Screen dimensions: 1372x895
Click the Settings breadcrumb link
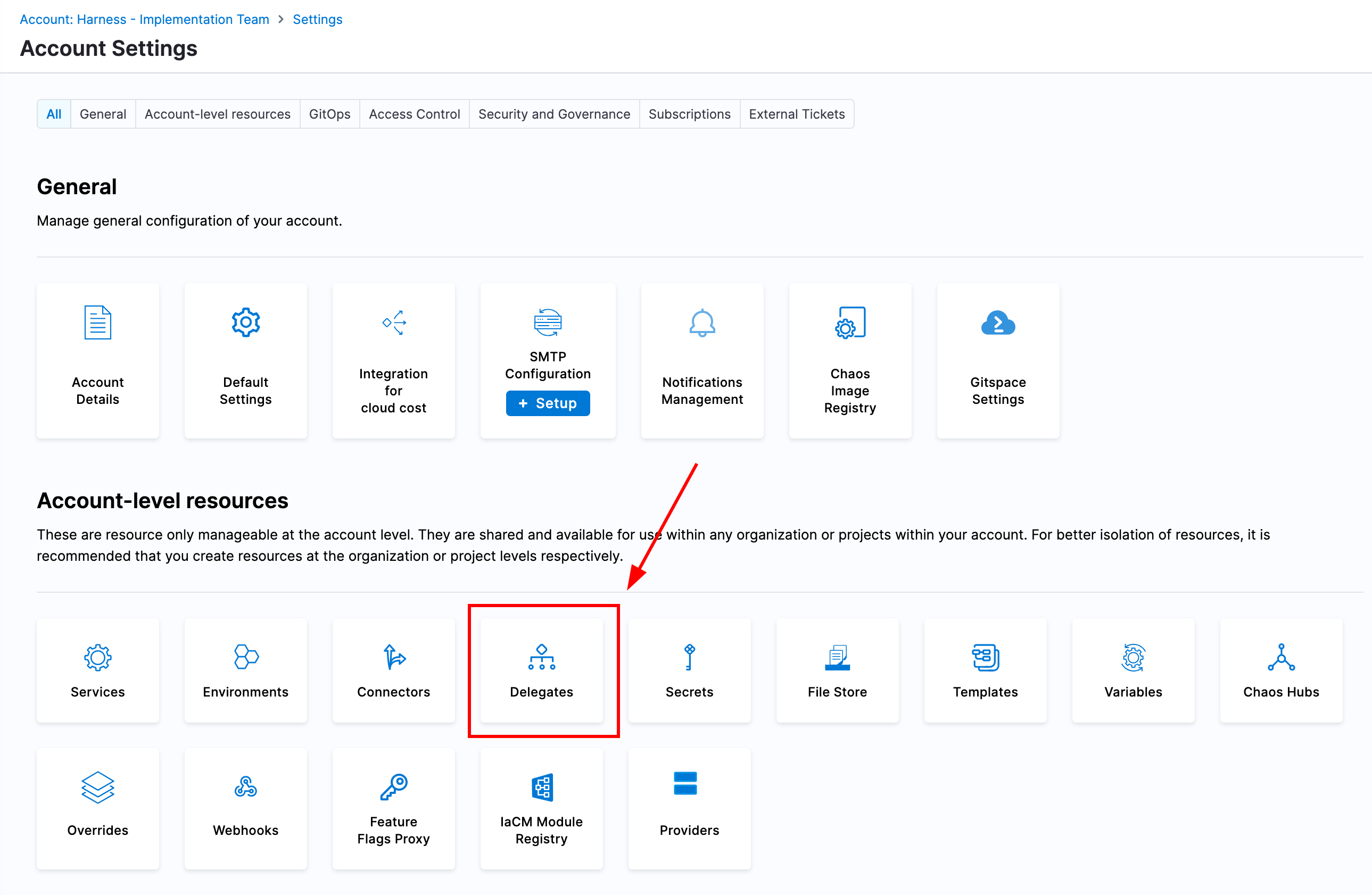(x=317, y=20)
